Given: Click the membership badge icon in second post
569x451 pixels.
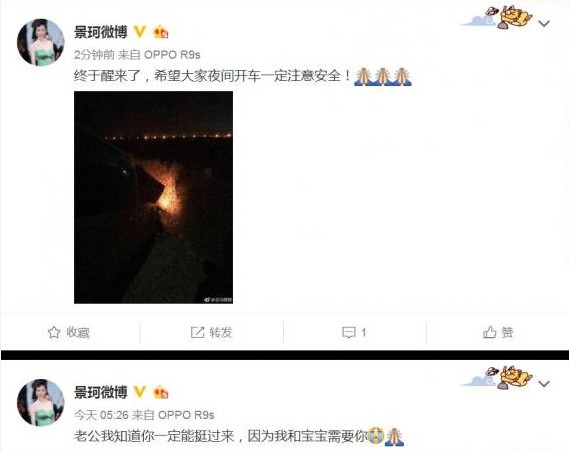Looking at the screenshot, I should click(160, 393).
